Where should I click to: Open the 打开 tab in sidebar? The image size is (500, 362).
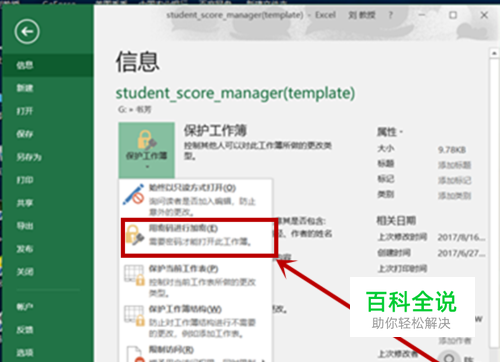[48, 111]
